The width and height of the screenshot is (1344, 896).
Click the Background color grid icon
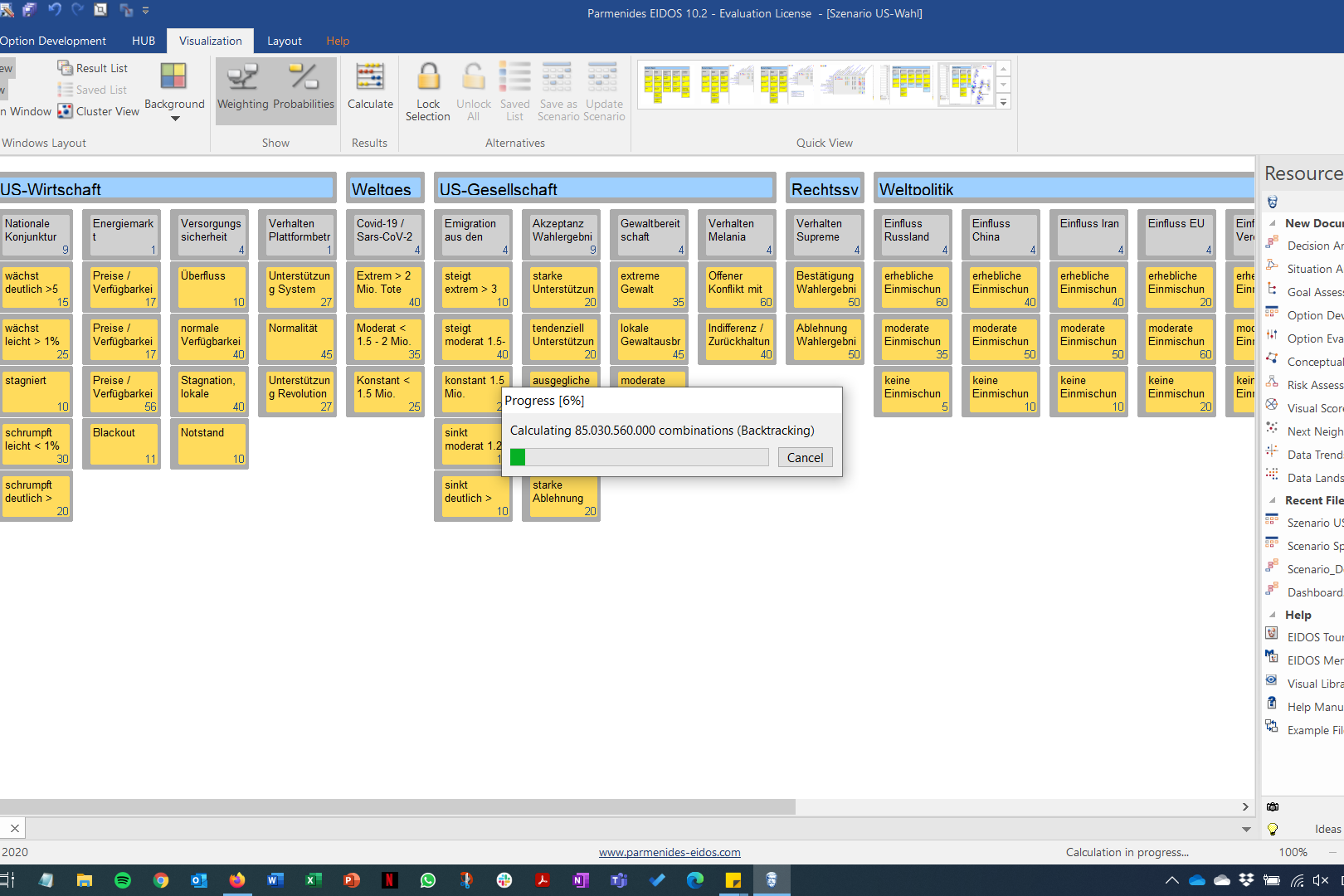tap(173, 76)
